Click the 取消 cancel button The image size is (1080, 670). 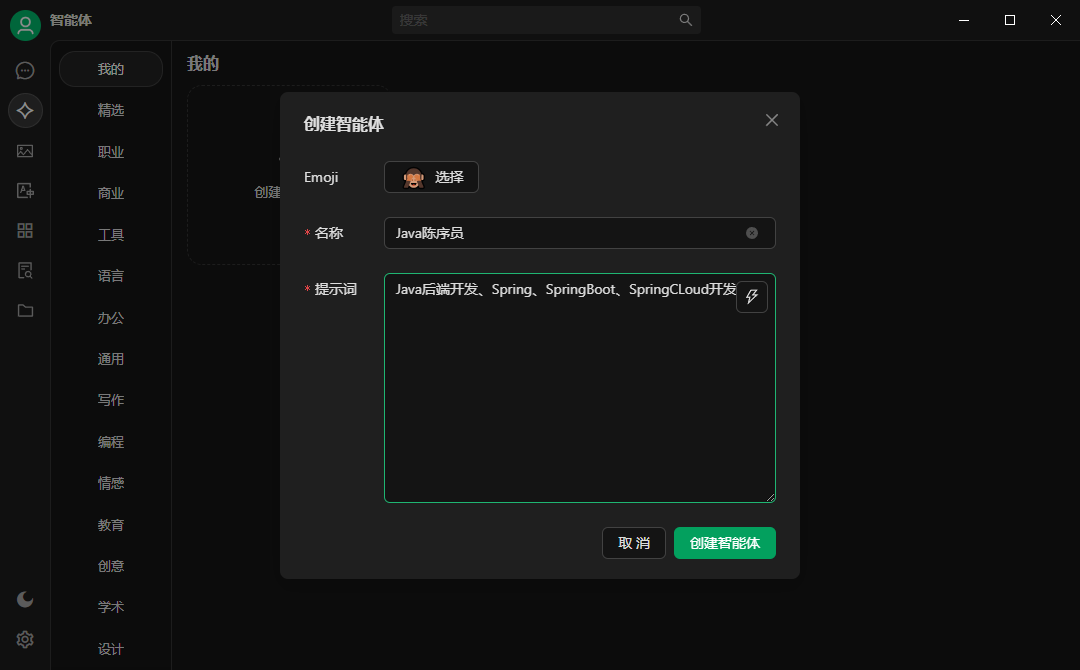click(x=634, y=543)
